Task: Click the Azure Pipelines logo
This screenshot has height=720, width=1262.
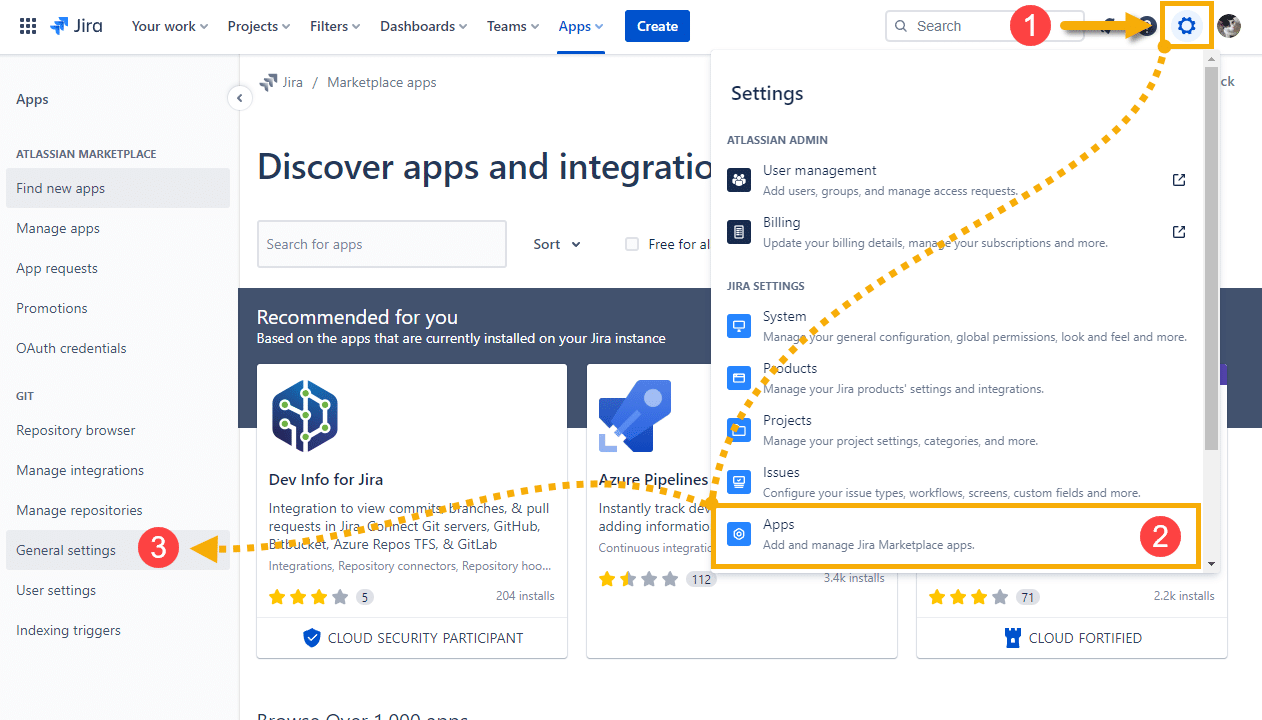Action: tap(635, 416)
